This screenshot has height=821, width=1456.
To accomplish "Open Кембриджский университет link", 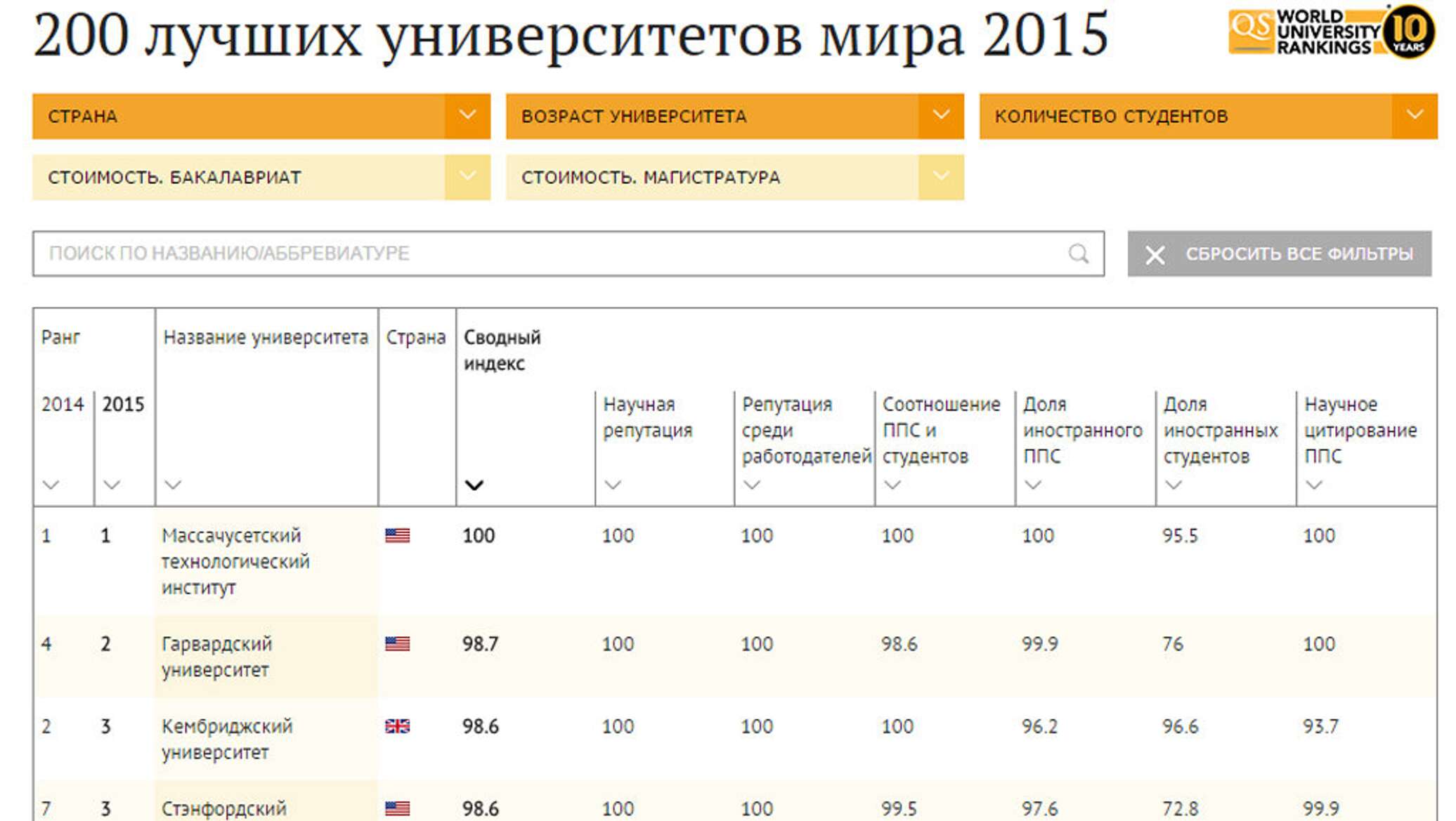I will [x=227, y=739].
